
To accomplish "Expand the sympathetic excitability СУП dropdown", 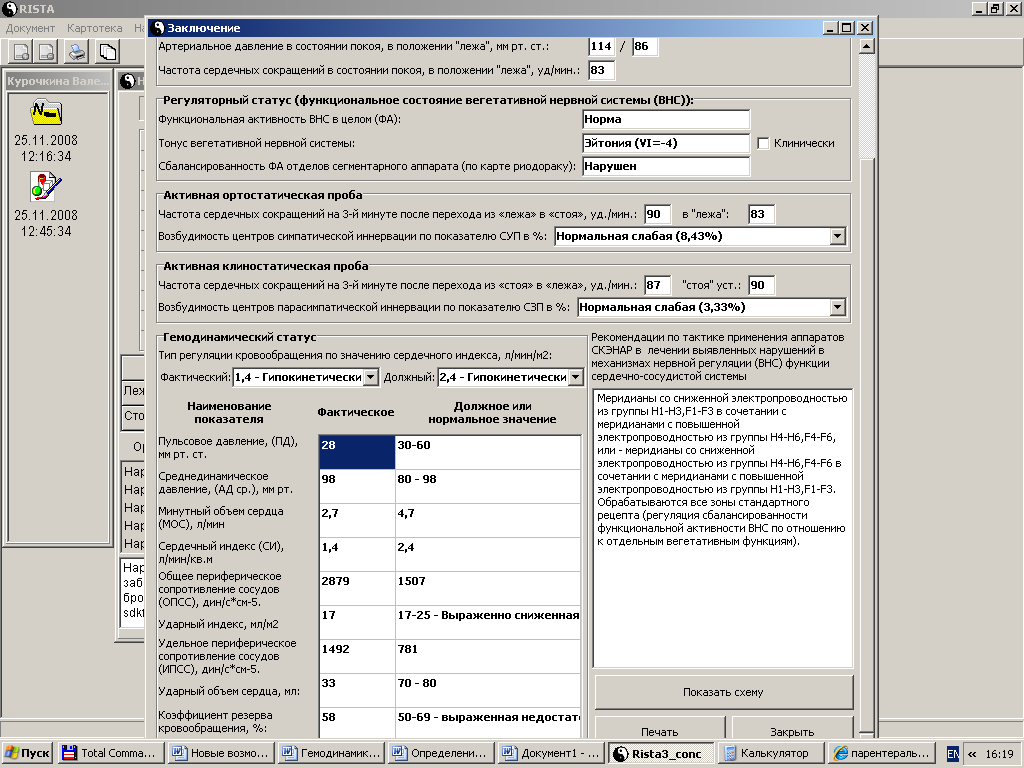I will pos(837,236).
